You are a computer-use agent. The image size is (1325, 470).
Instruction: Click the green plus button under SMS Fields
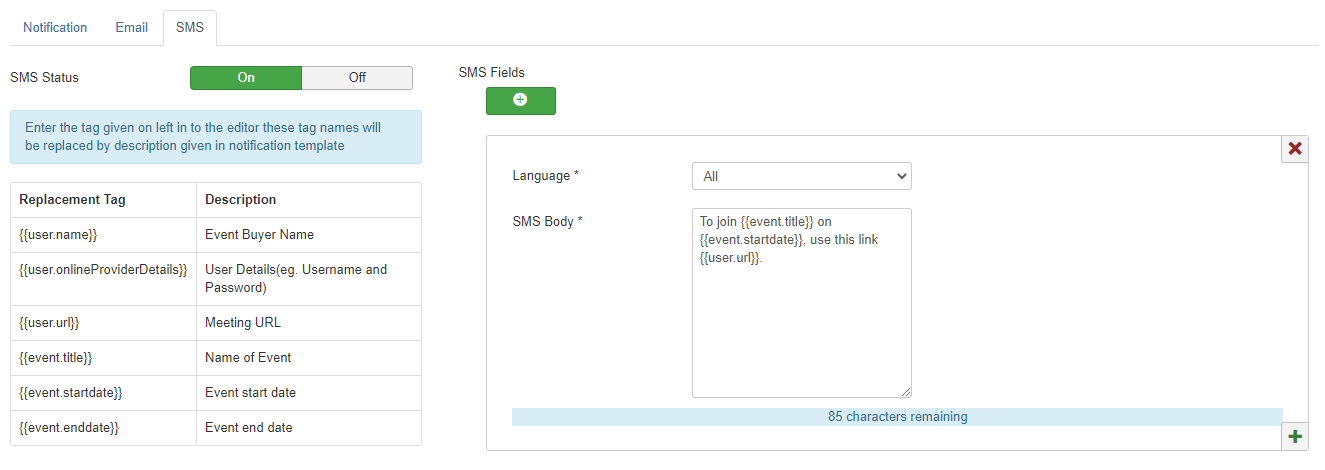coord(520,101)
